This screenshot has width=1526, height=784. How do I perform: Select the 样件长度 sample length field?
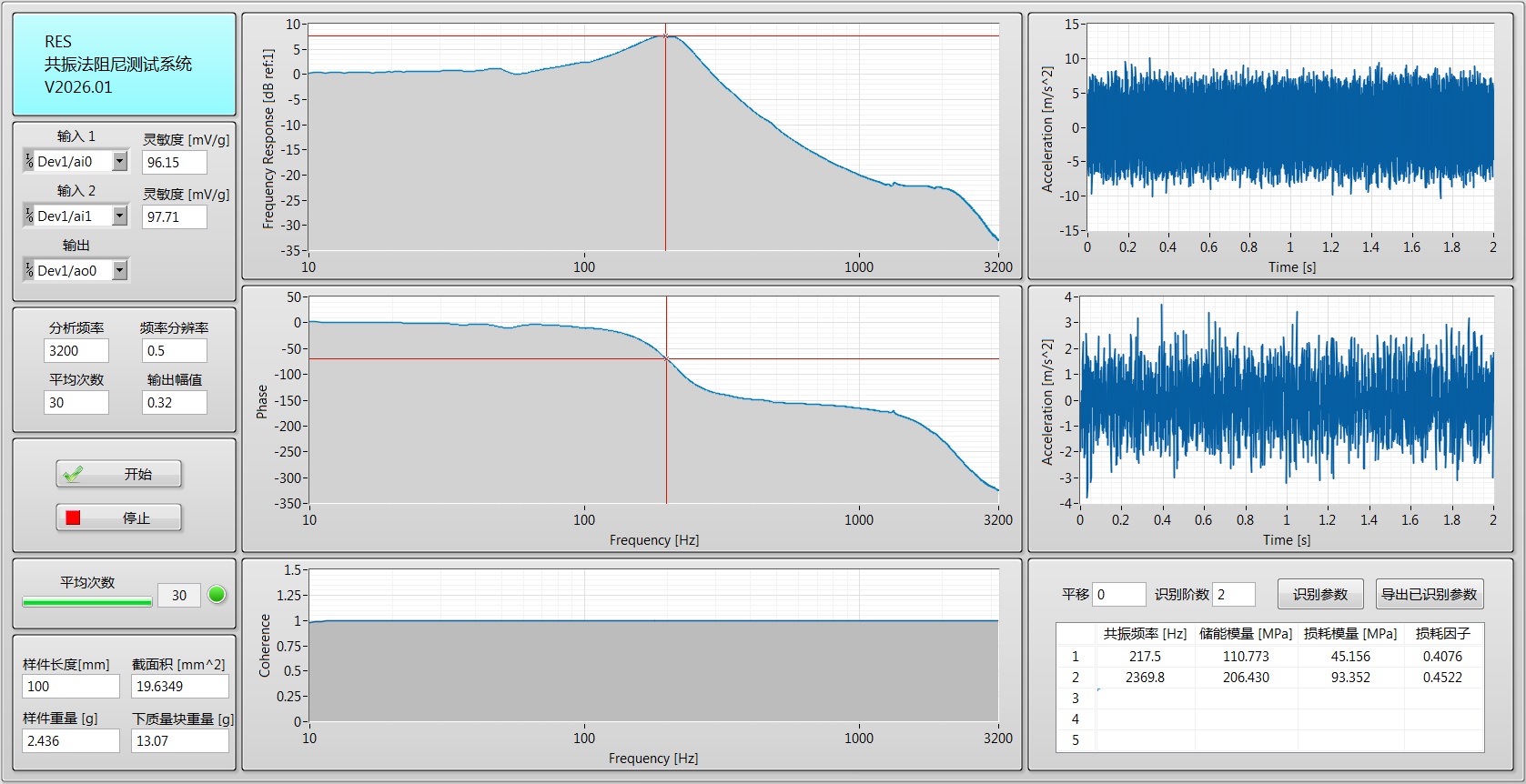click(70, 687)
